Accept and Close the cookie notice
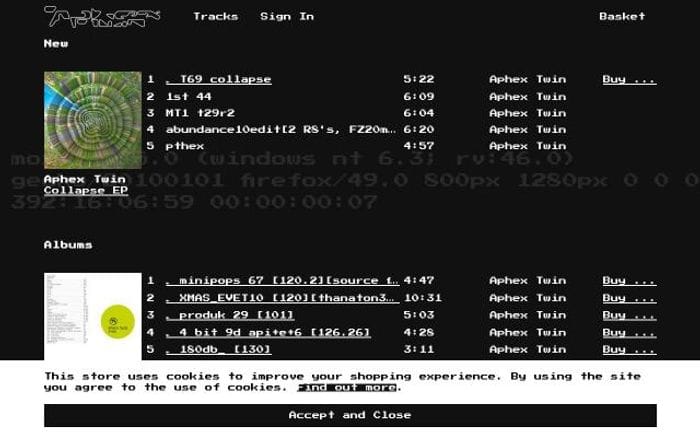700x438 pixels. pos(350,415)
